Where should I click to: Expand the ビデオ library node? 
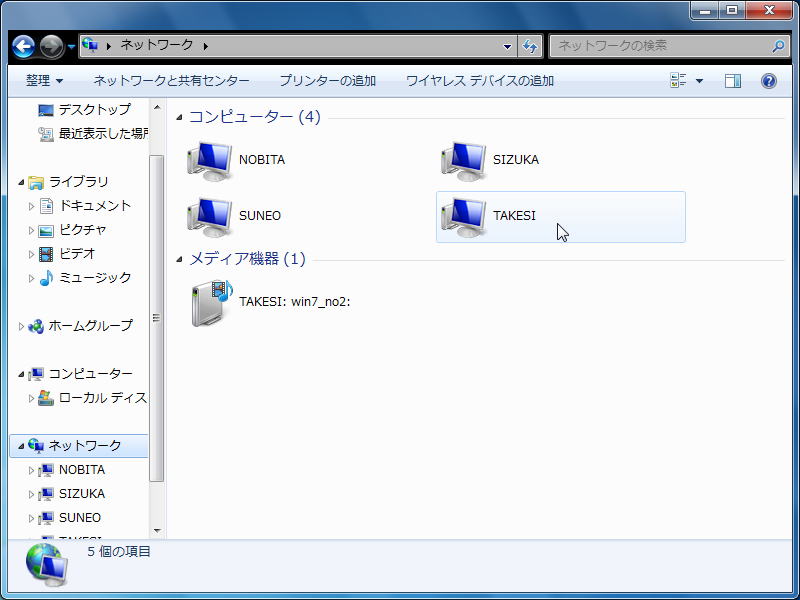31,254
